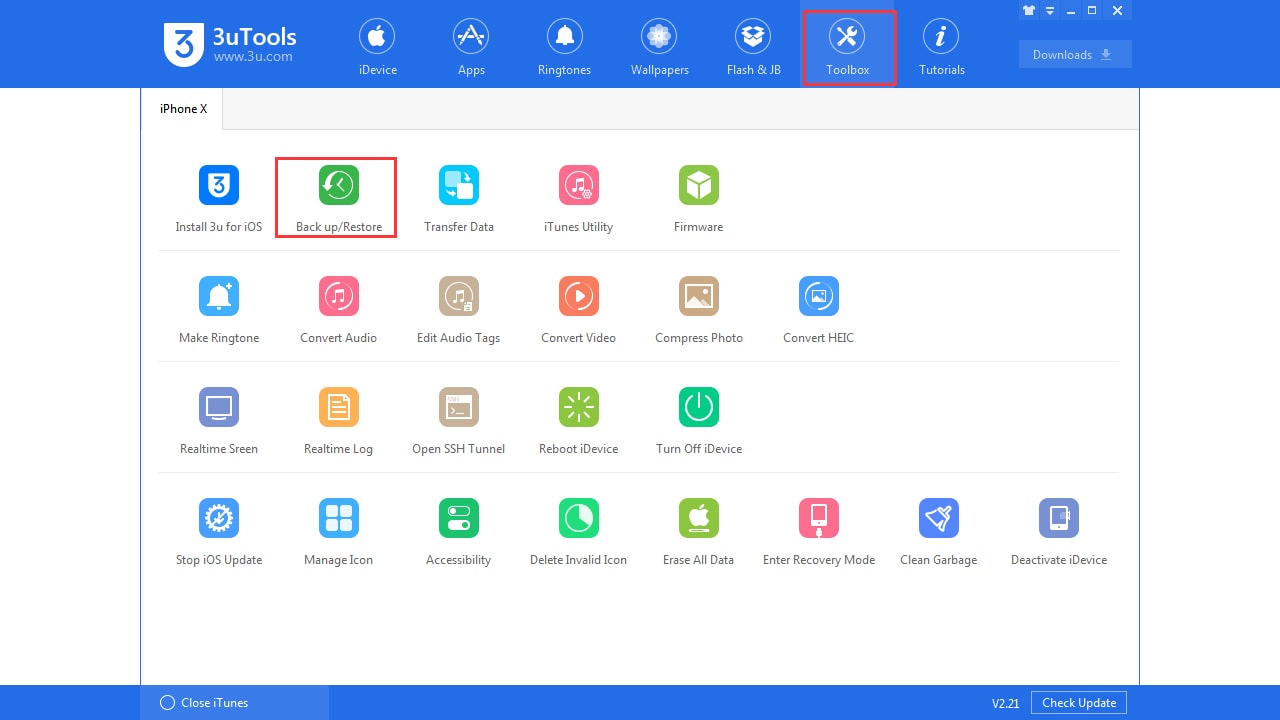Choose Turn Off iDevice
Viewport: 1280px width, 720px height.
point(699,421)
